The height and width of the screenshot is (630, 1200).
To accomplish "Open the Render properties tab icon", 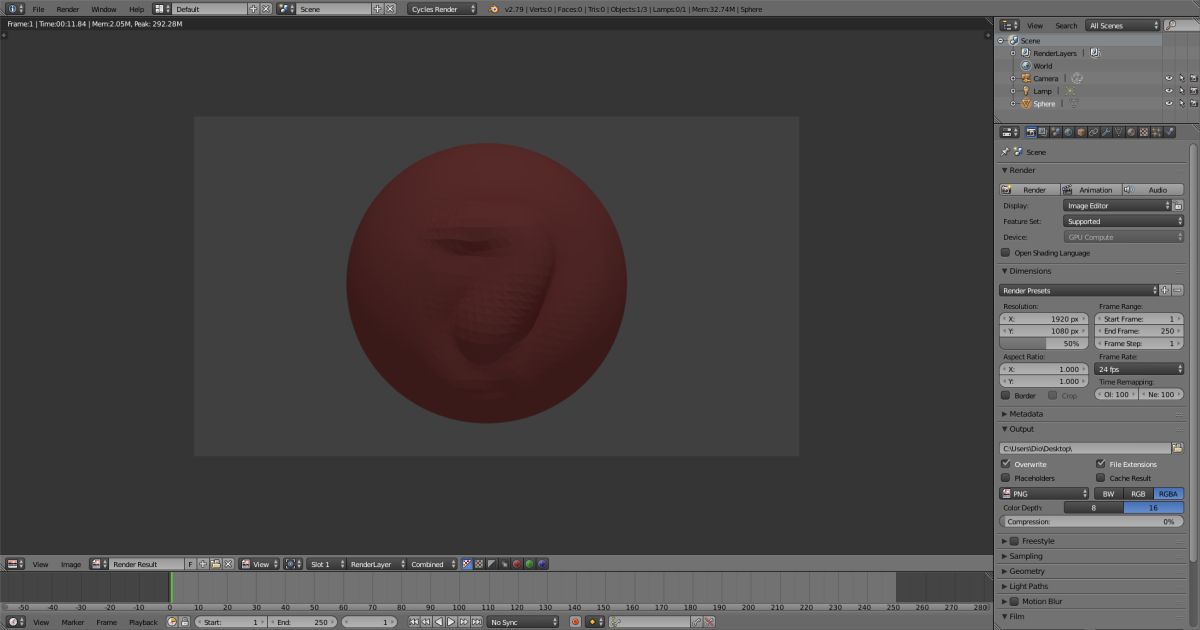I will (1032, 132).
